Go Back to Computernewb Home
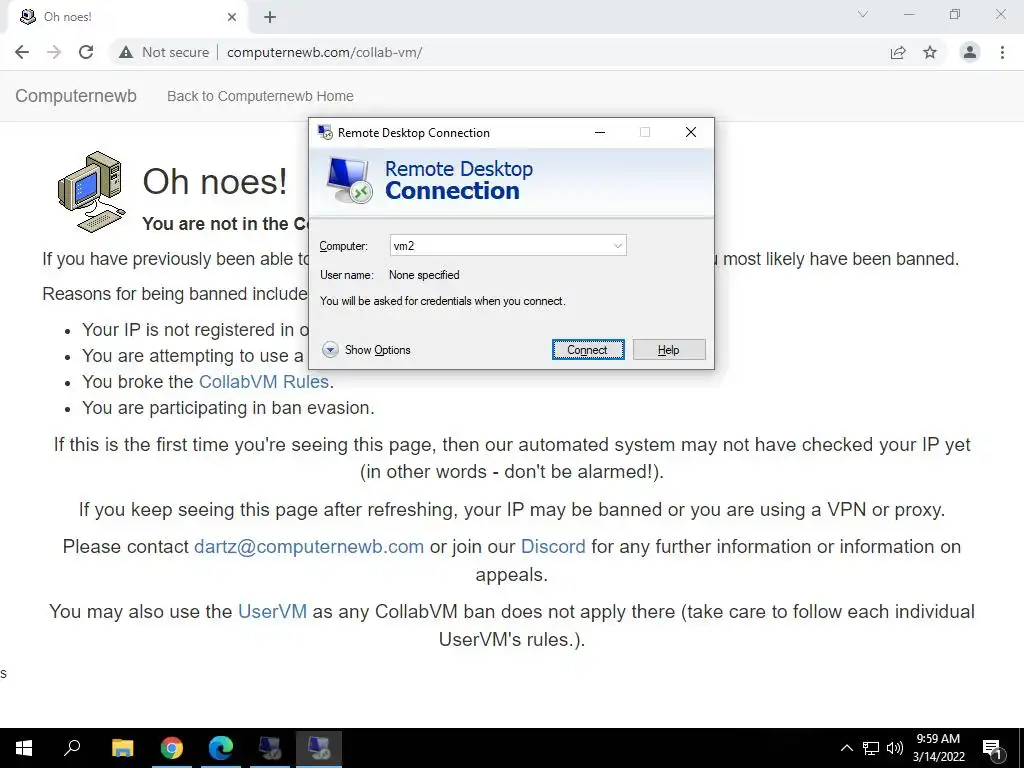 [260, 96]
